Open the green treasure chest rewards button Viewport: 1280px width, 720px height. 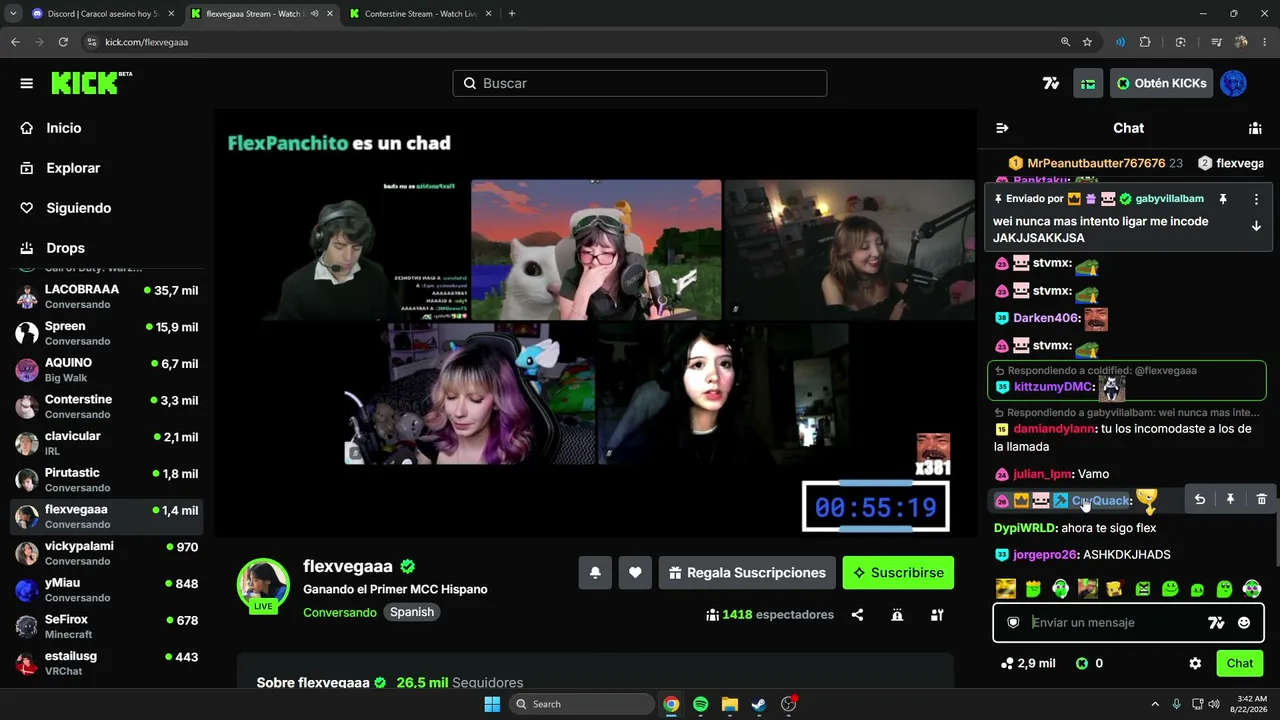[1088, 83]
